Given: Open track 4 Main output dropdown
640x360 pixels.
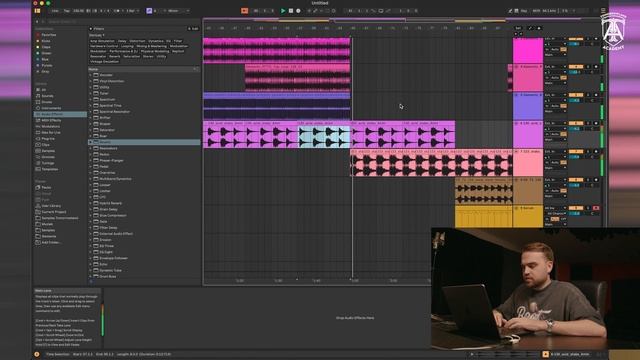Looking at the screenshot, I should click(x=555, y=140).
